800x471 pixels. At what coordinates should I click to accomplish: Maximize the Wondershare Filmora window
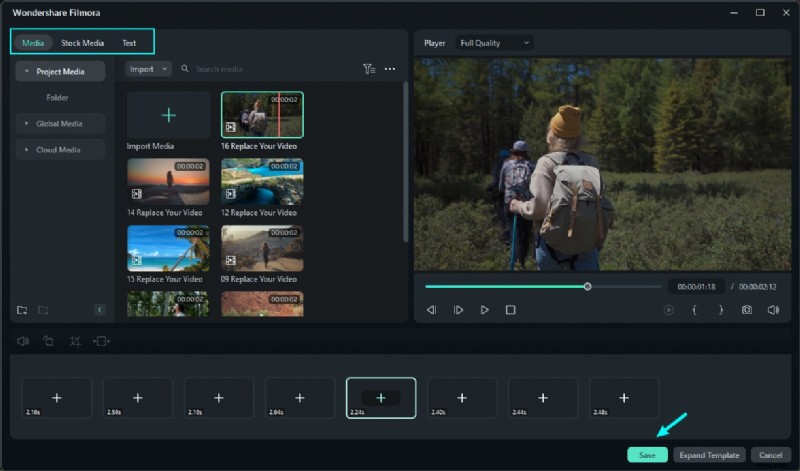coord(760,13)
